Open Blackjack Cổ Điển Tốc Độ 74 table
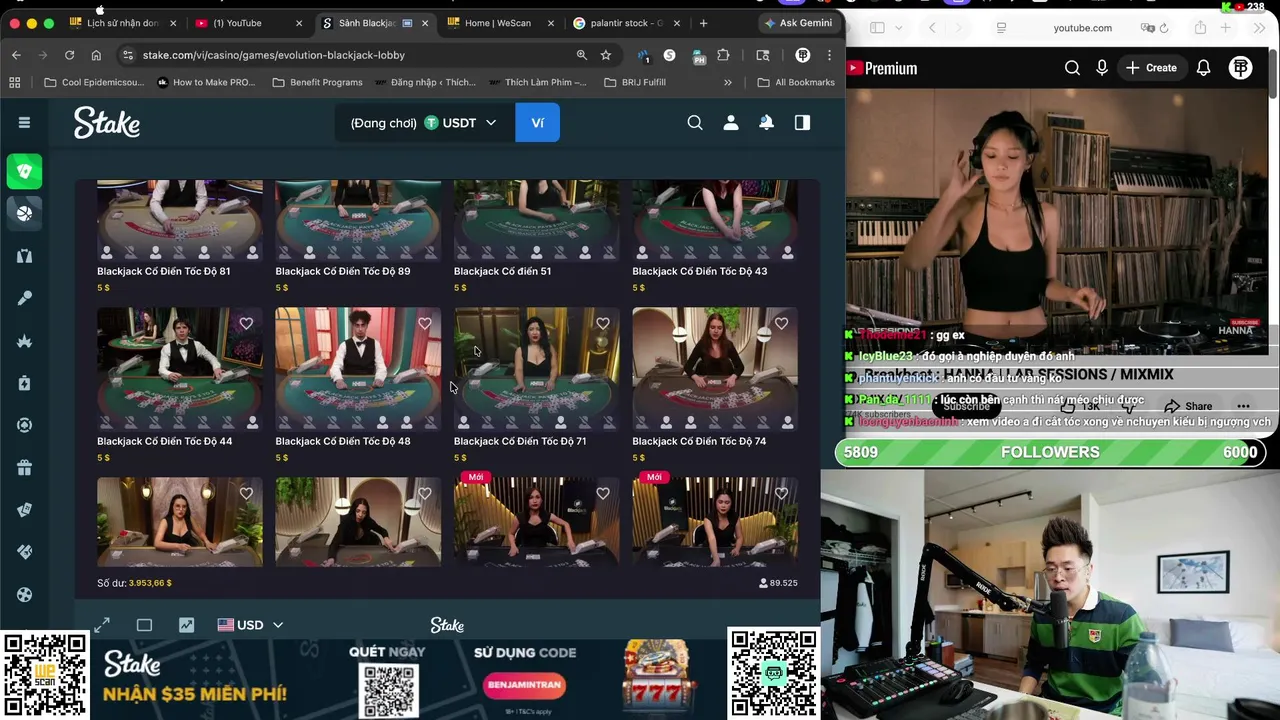The width and height of the screenshot is (1280, 720). [x=715, y=368]
